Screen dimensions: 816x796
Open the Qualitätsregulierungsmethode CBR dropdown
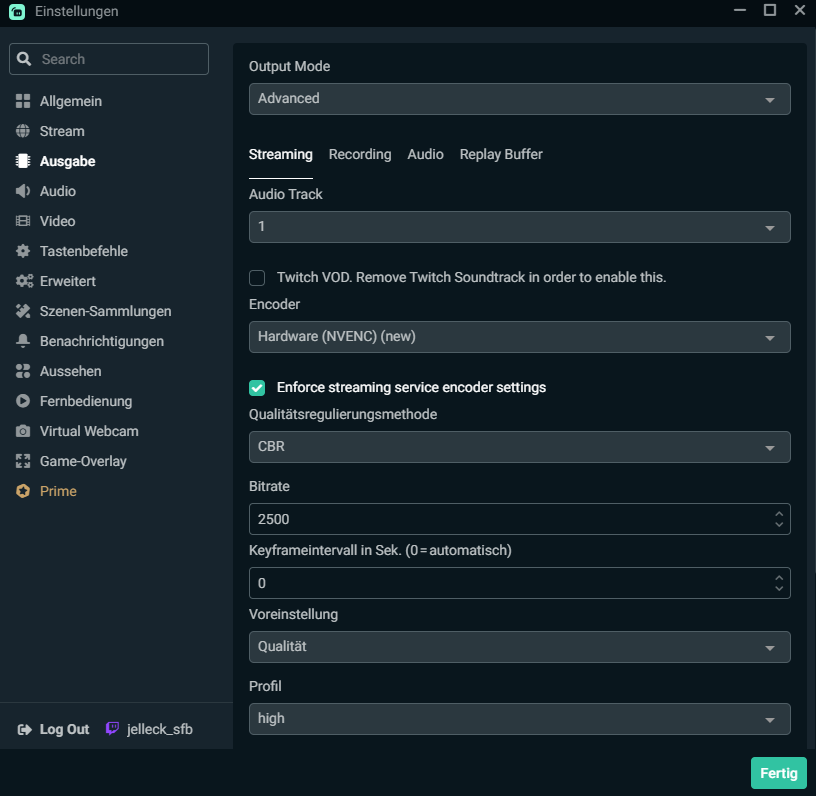pyautogui.click(x=519, y=447)
